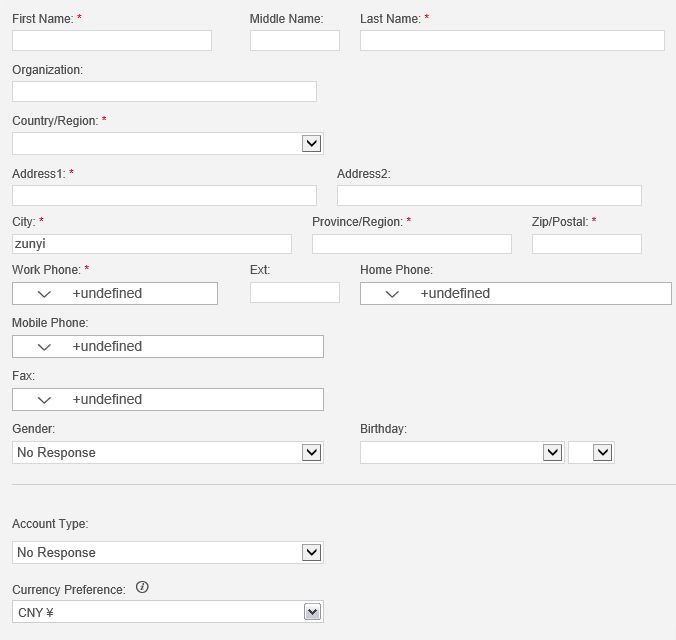Click the Middle Name input field
This screenshot has height=640, width=676.
(294, 41)
